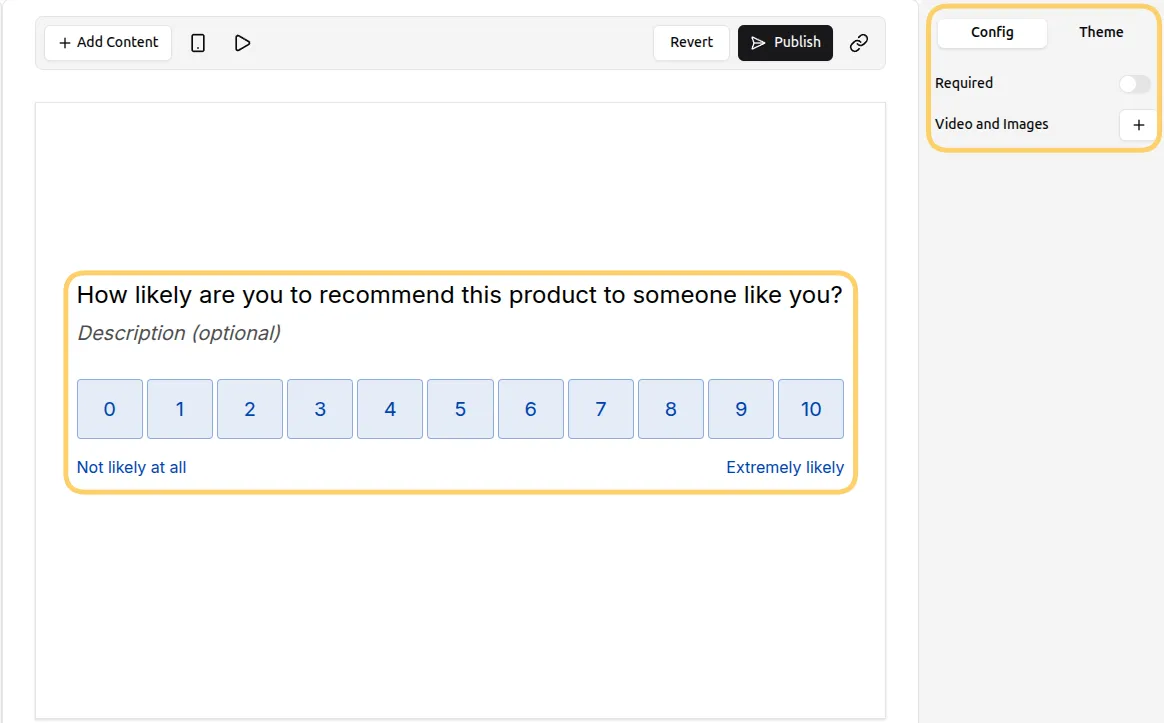Add media via the Video and Images plus icon
Screen dimensions: 1164x723
[1137, 125]
